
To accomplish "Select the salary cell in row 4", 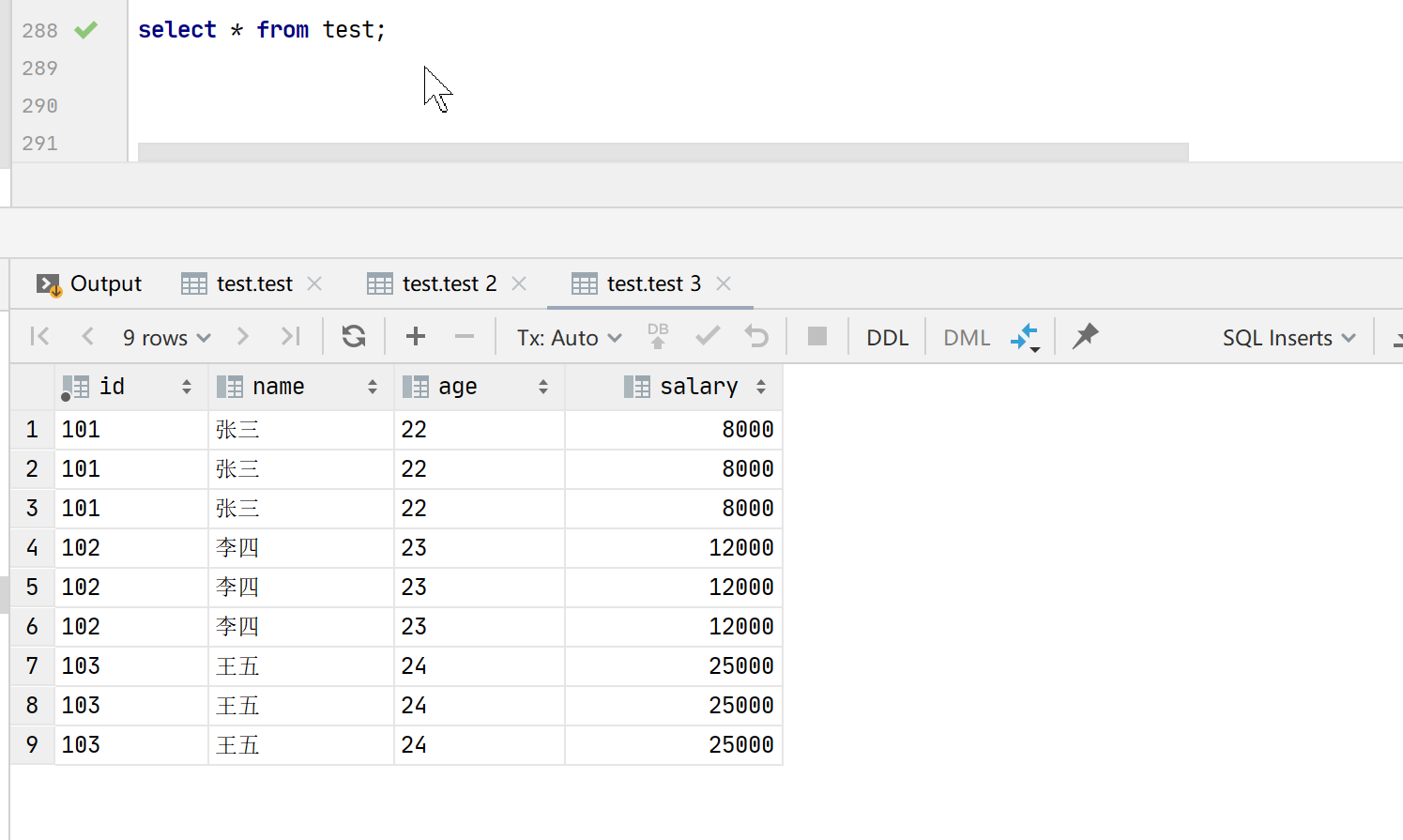I will (x=674, y=548).
